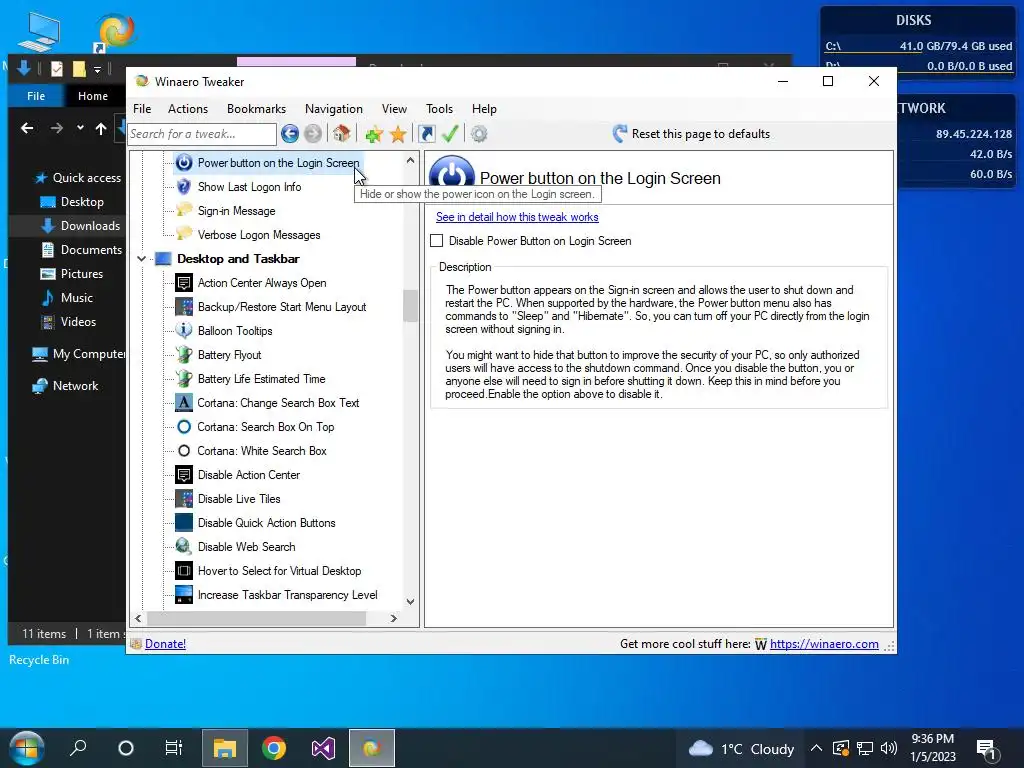1024x768 pixels.
Task: Click the Action Center Always Open icon
Action: 184,283
